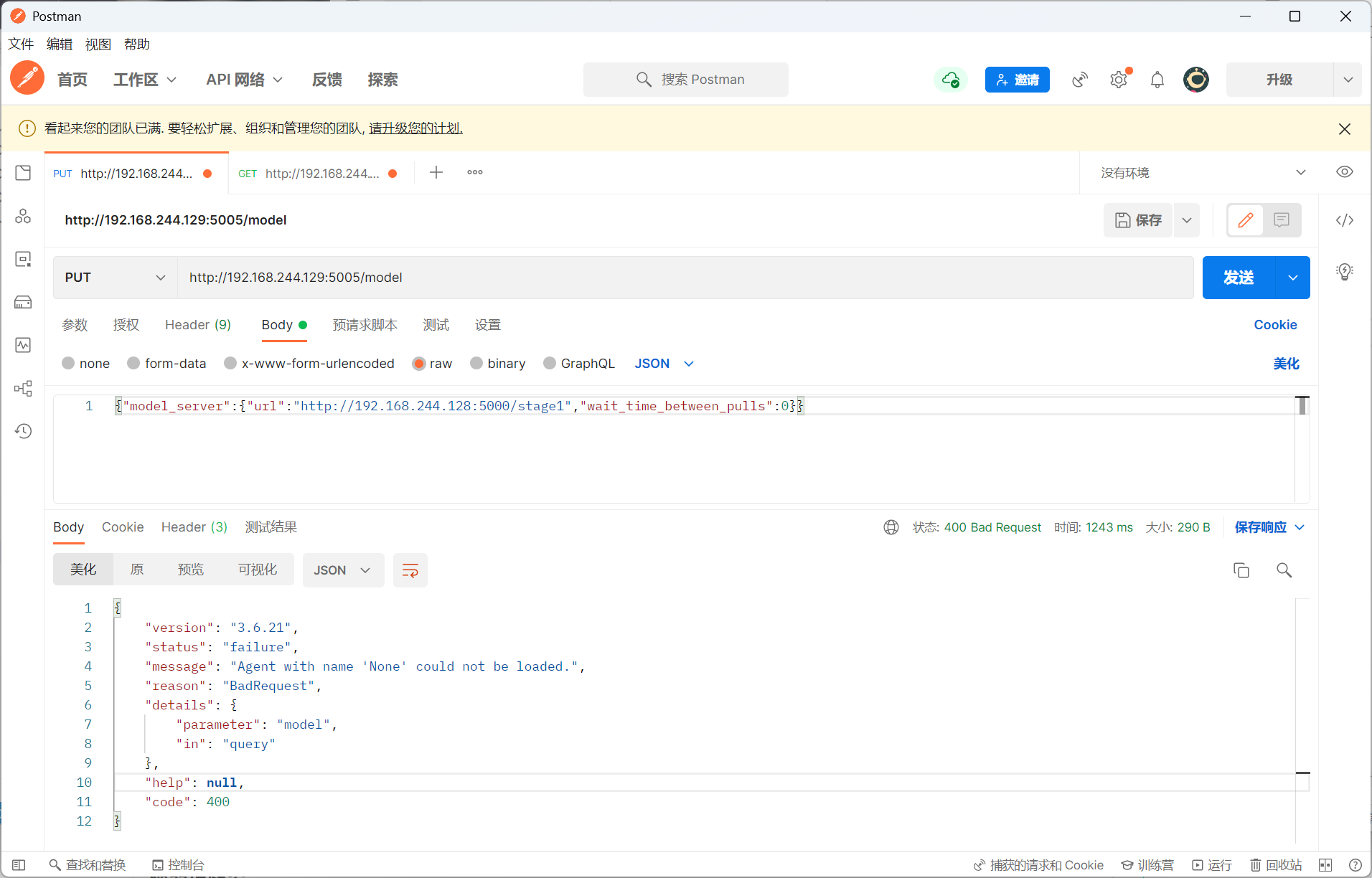
Task: Open the two-pane layout icon in status bar
Action: (1325, 865)
